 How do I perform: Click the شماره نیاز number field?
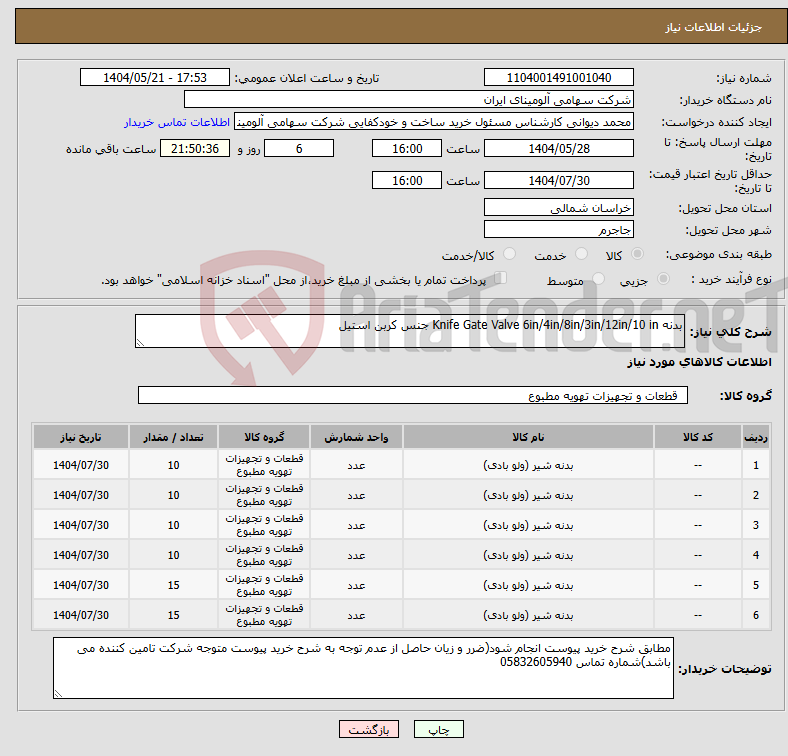(558, 78)
